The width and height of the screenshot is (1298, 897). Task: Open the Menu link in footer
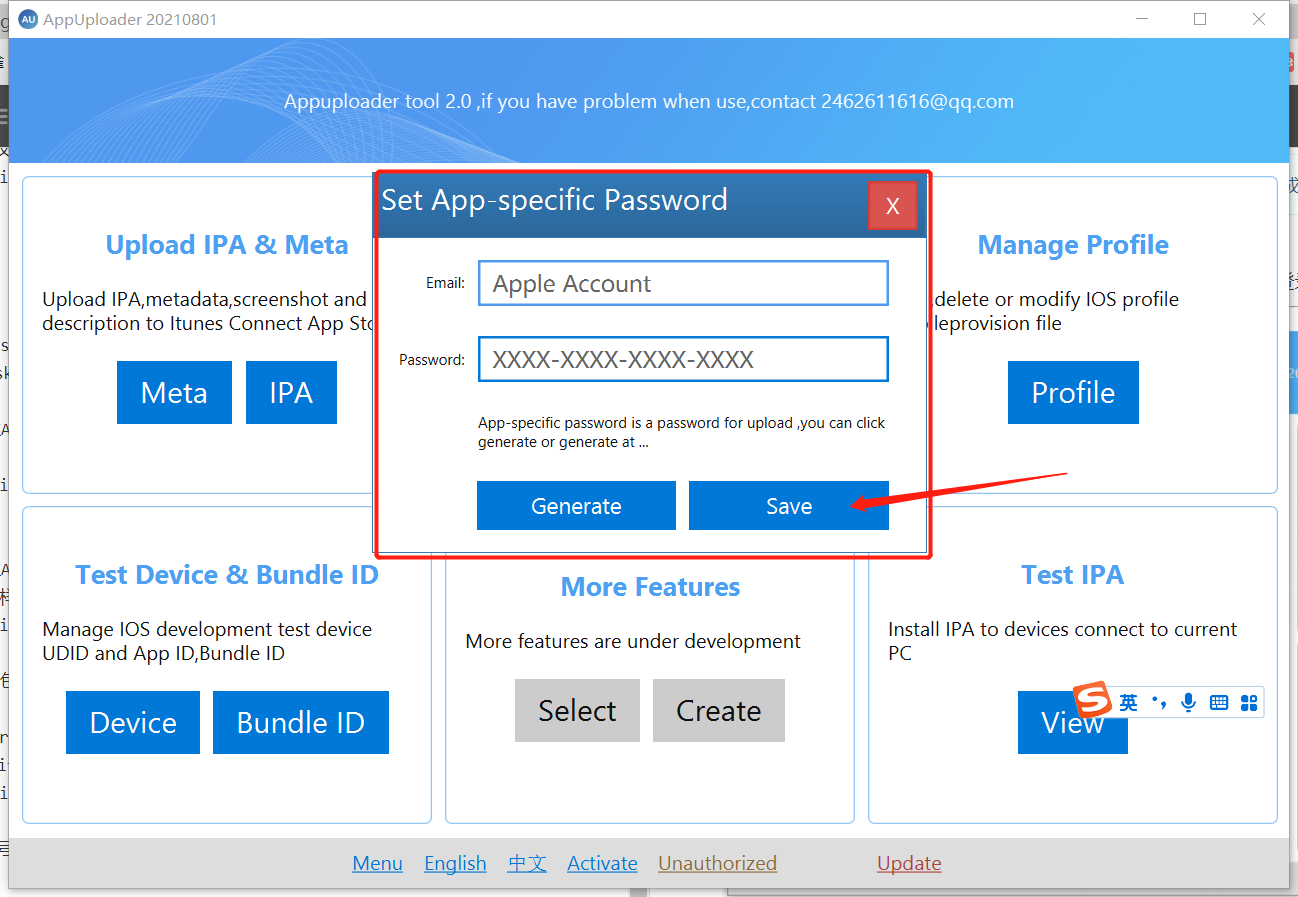377,863
